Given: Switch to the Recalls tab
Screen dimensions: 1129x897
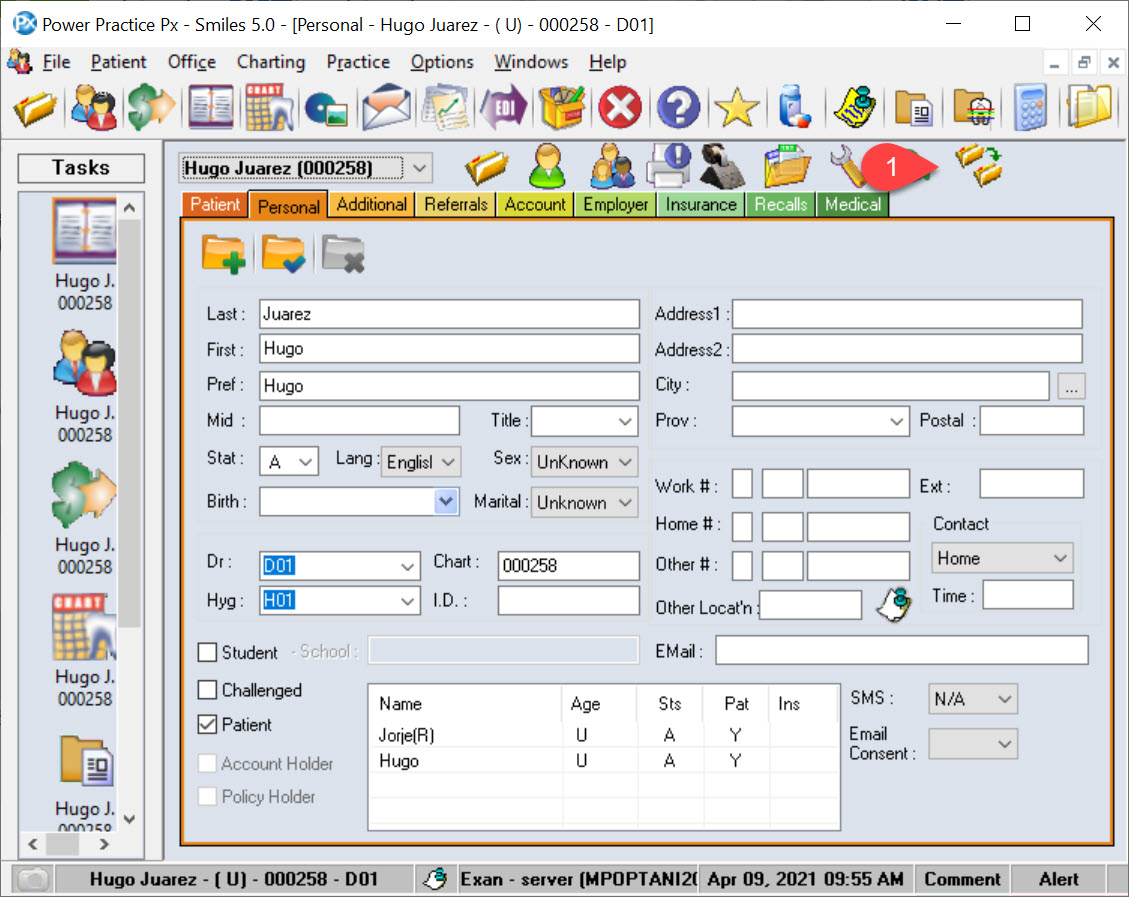Looking at the screenshot, I should click(x=781, y=204).
